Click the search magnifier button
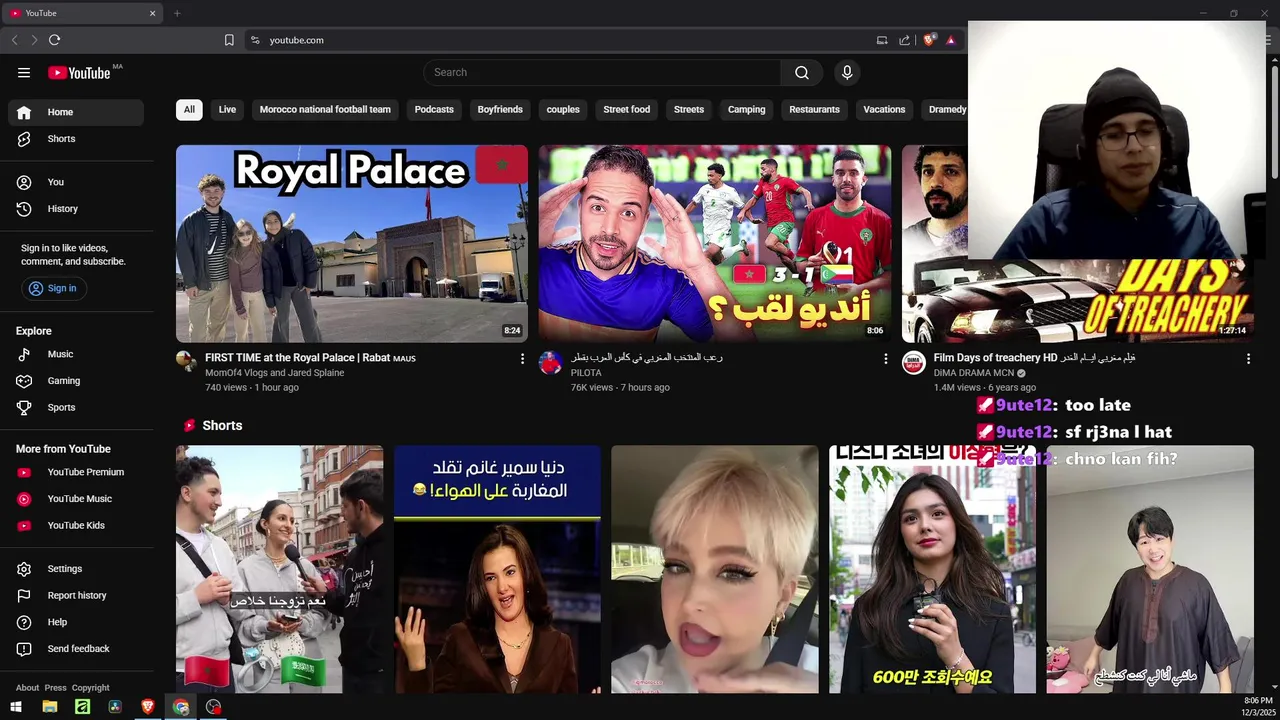This screenshot has height=720, width=1280. pos(802,72)
